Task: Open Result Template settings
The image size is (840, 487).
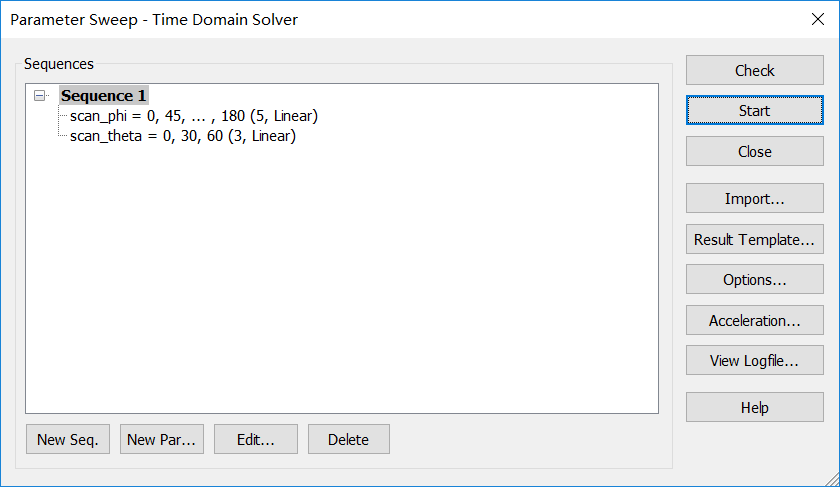Action: [x=754, y=239]
